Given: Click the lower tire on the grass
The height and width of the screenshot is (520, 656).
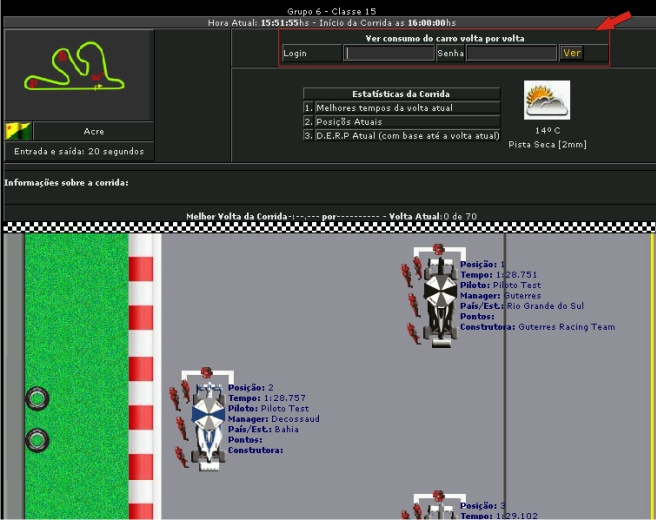Looking at the screenshot, I should pyautogui.click(x=37, y=439).
